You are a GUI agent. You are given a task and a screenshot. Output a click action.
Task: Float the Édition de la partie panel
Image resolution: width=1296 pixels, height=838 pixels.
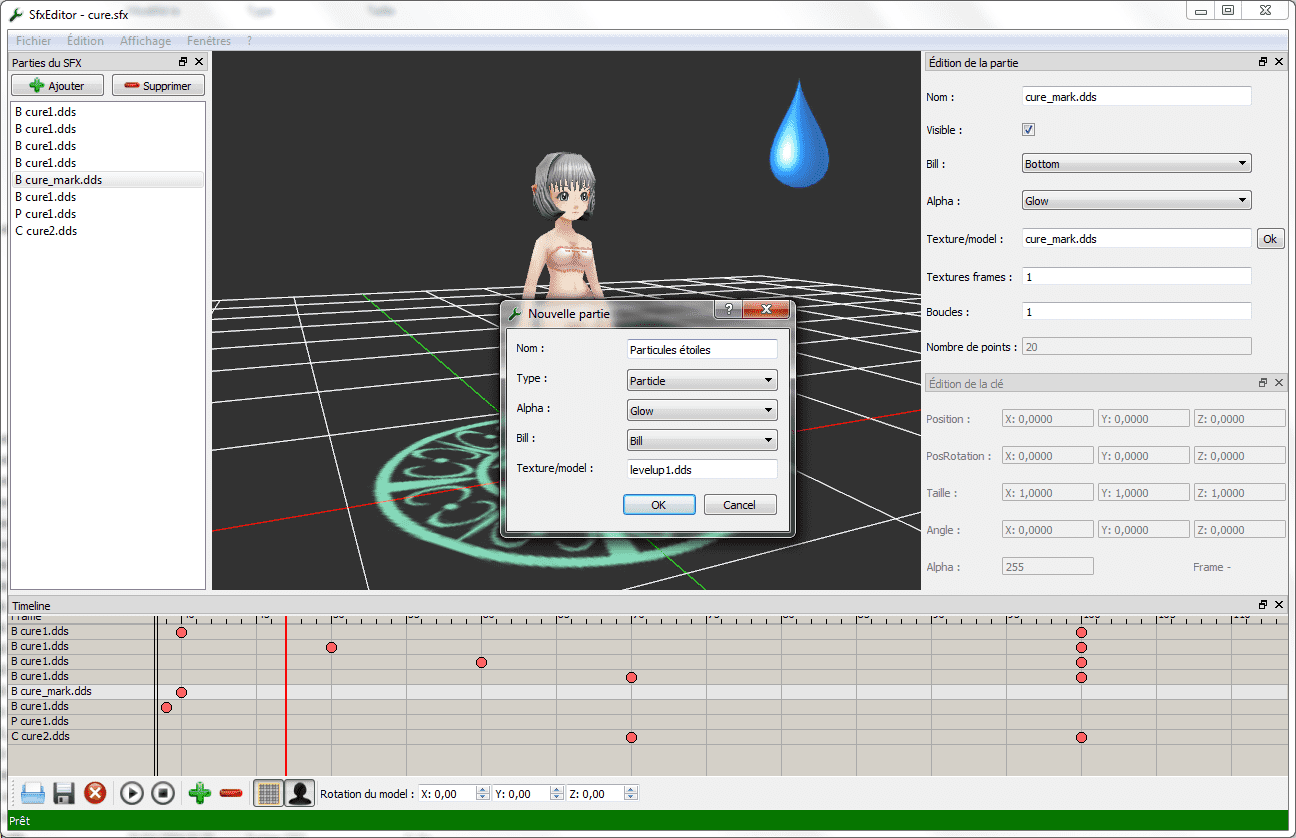click(x=1263, y=62)
